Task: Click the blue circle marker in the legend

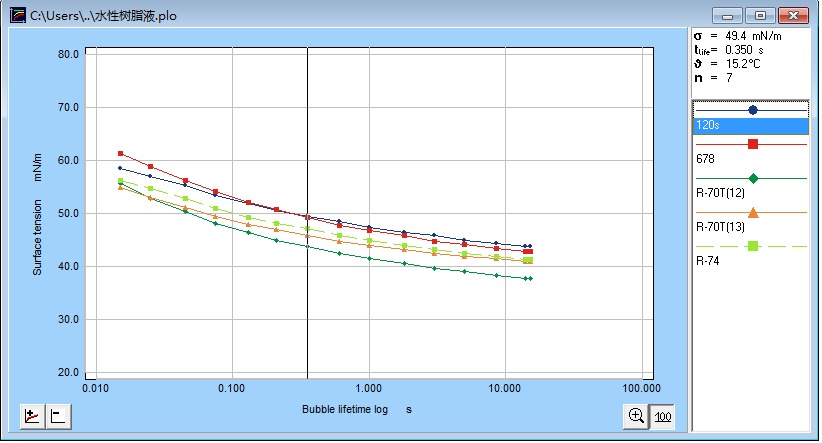Action: [752, 109]
